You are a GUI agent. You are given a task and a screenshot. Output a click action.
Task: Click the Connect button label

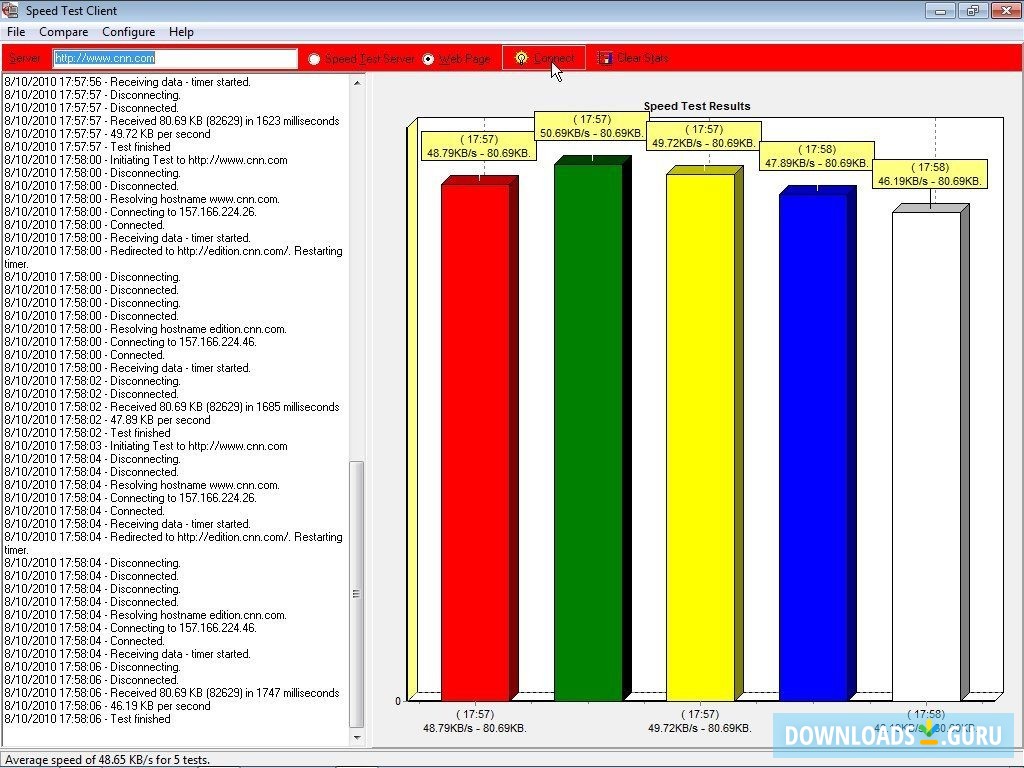click(554, 58)
